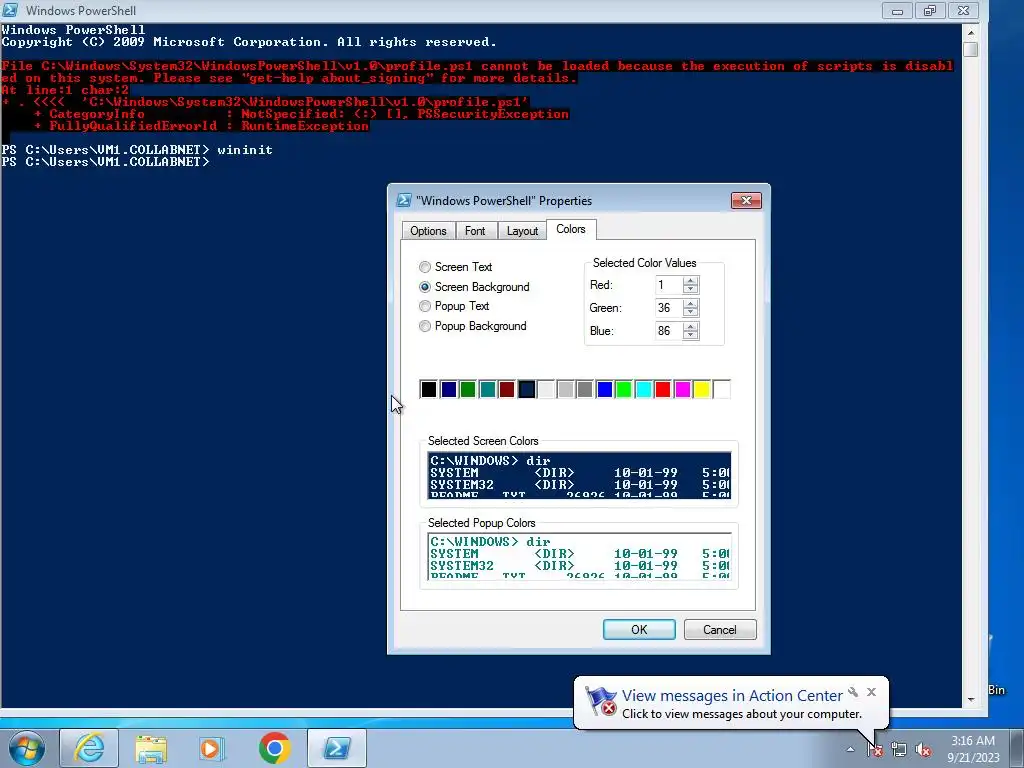This screenshot has height=768, width=1024.
Task: Switch to the Font tab
Action: 475,231
